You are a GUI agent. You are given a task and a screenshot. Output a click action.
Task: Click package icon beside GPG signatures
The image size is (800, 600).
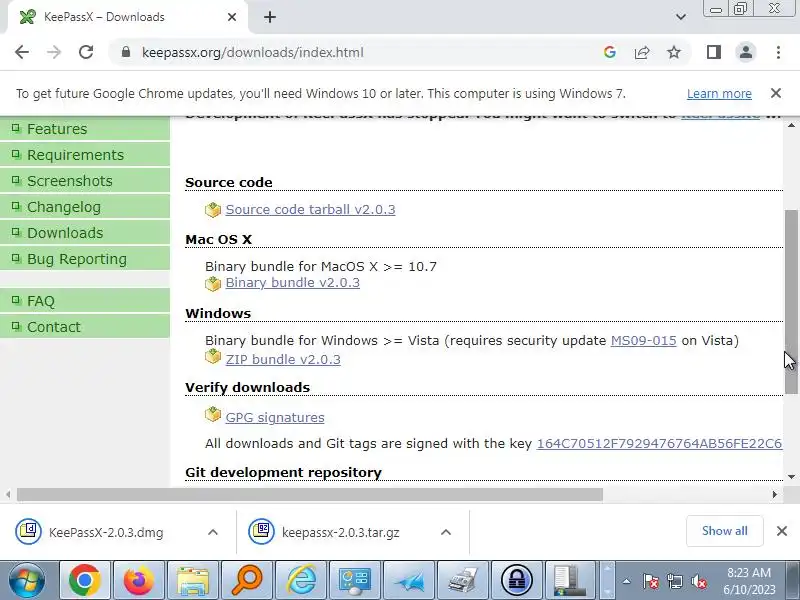[x=213, y=414]
